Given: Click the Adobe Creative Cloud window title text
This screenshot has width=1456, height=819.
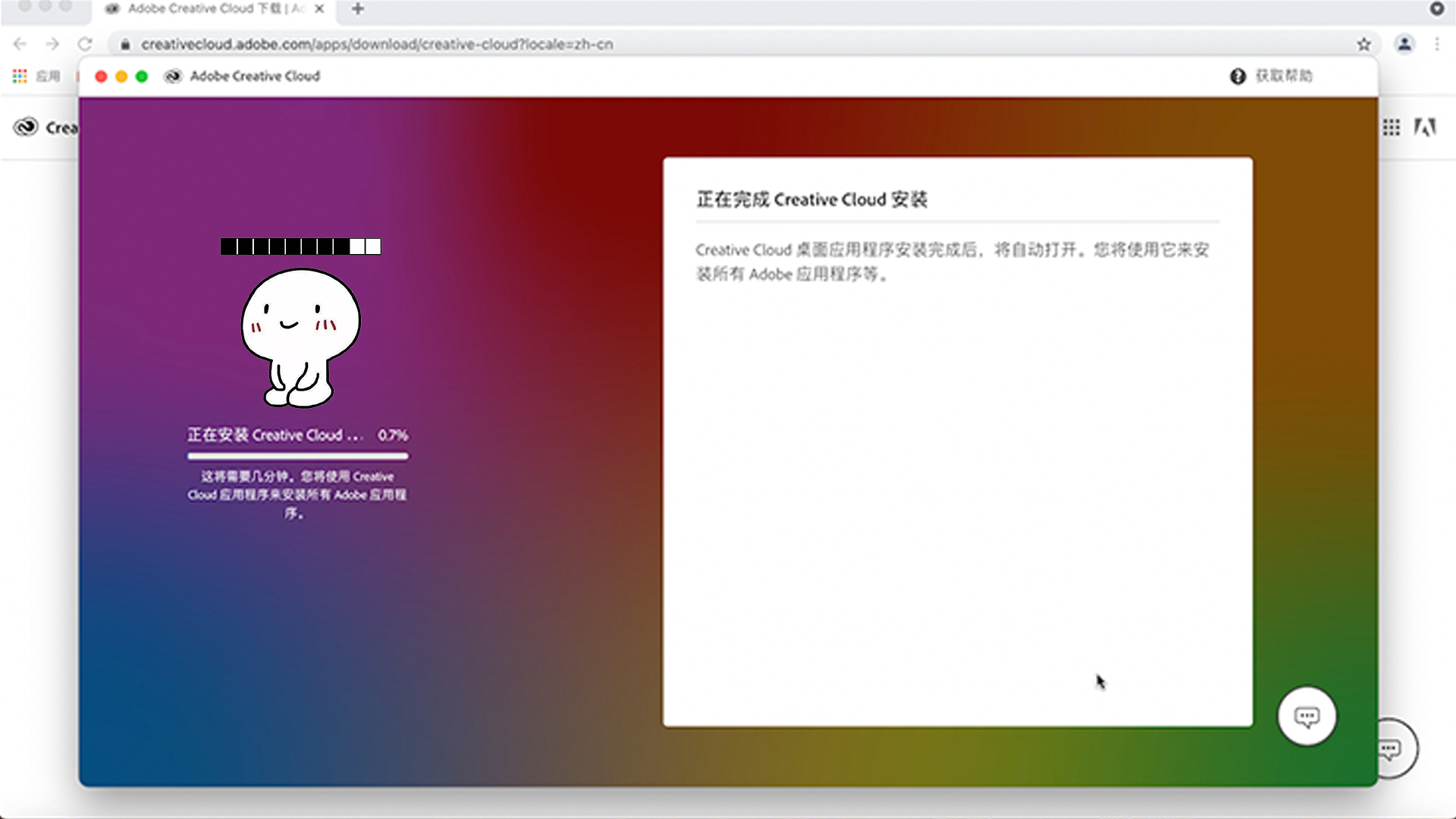Looking at the screenshot, I should [255, 76].
